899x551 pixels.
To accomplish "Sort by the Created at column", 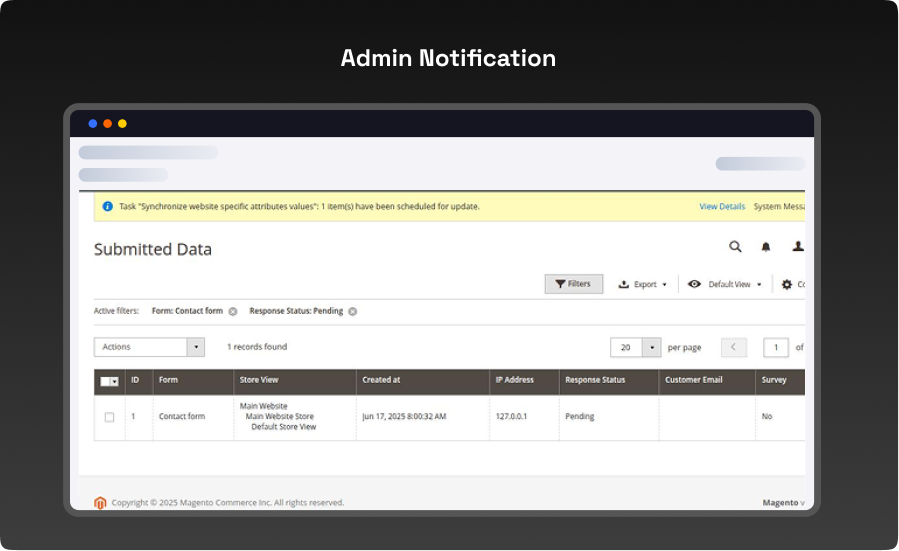I will 381,380.
